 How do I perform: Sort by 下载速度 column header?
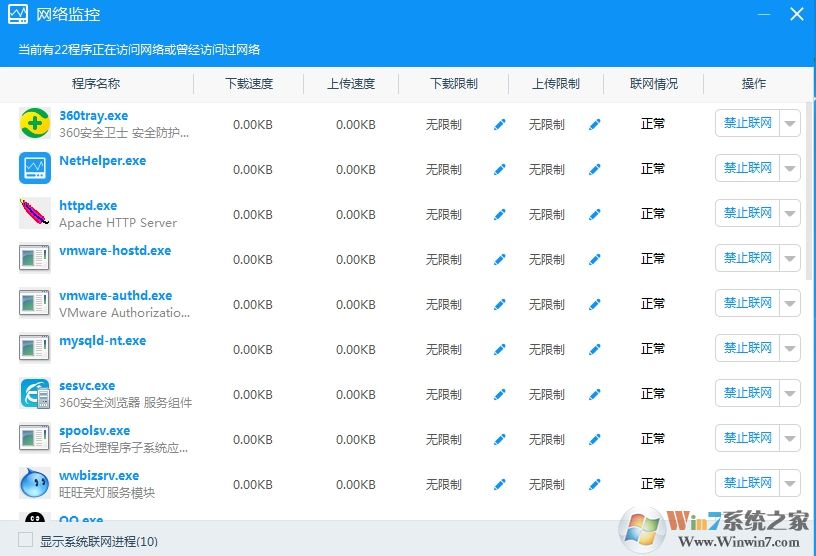(x=249, y=84)
